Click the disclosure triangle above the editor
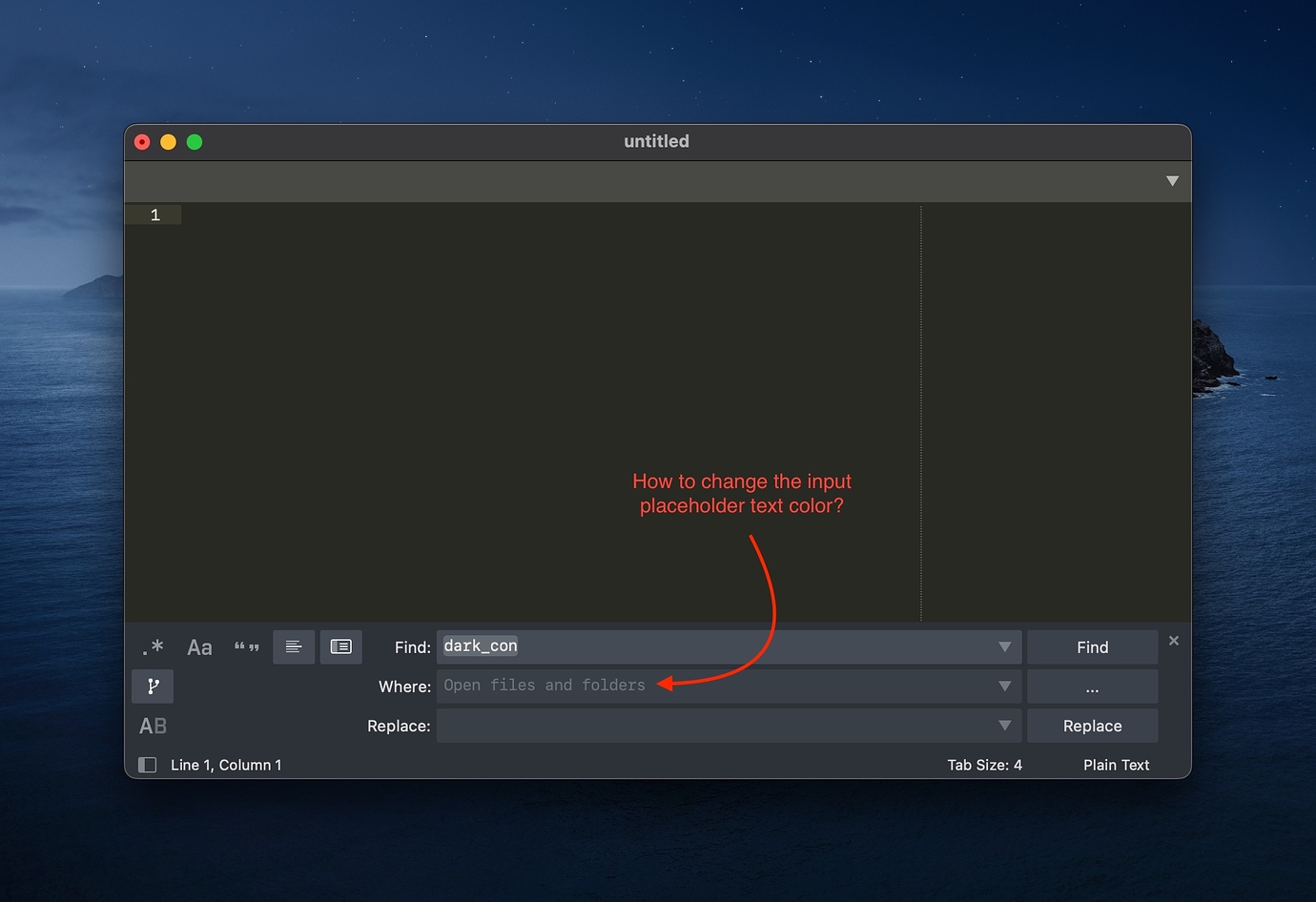The height and width of the screenshot is (902, 1316). click(x=1172, y=180)
